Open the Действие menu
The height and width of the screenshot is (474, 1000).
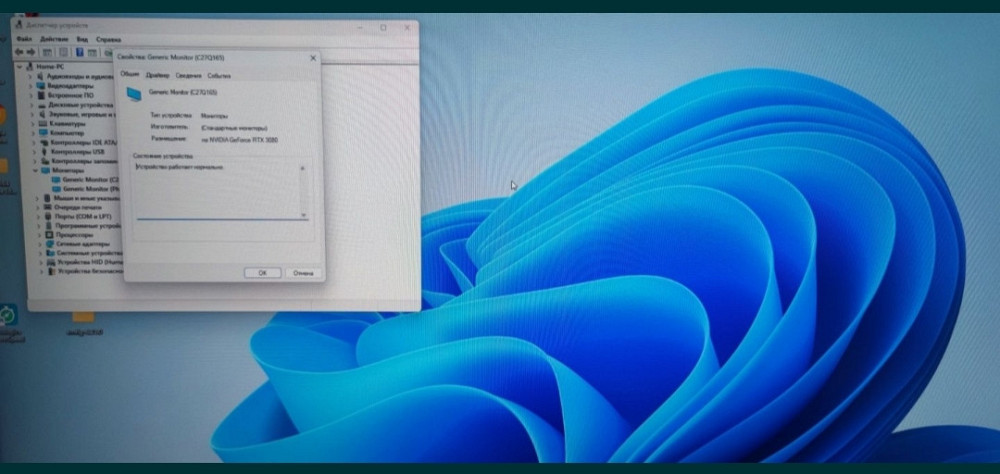[x=53, y=38]
